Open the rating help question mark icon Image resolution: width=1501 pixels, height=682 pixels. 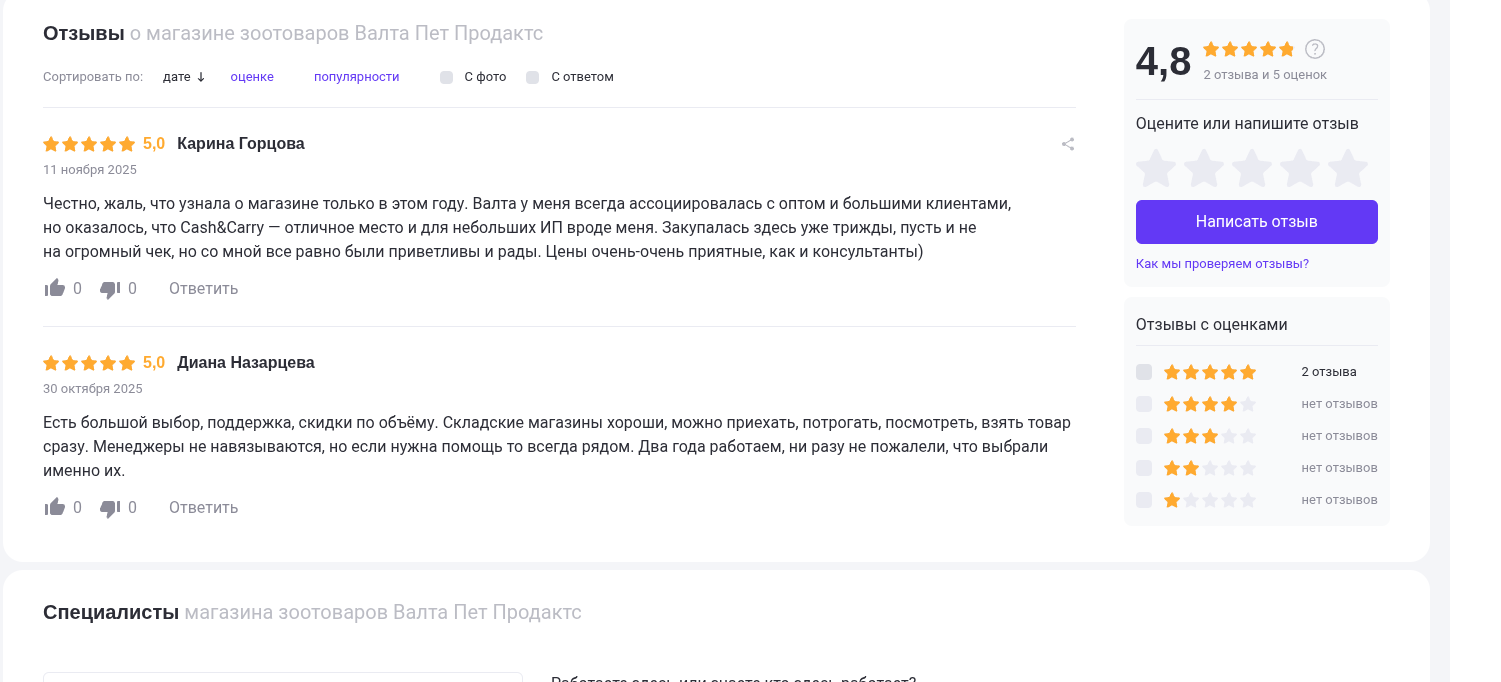pos(1315,49)
